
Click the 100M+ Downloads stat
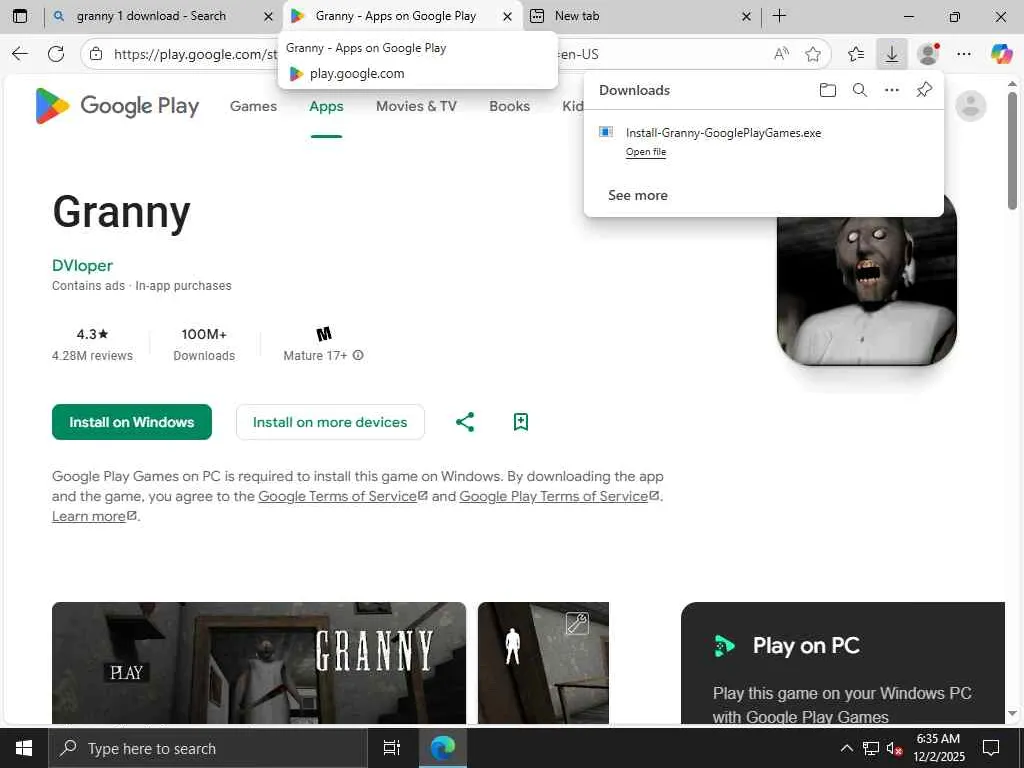tap(204, 344)
